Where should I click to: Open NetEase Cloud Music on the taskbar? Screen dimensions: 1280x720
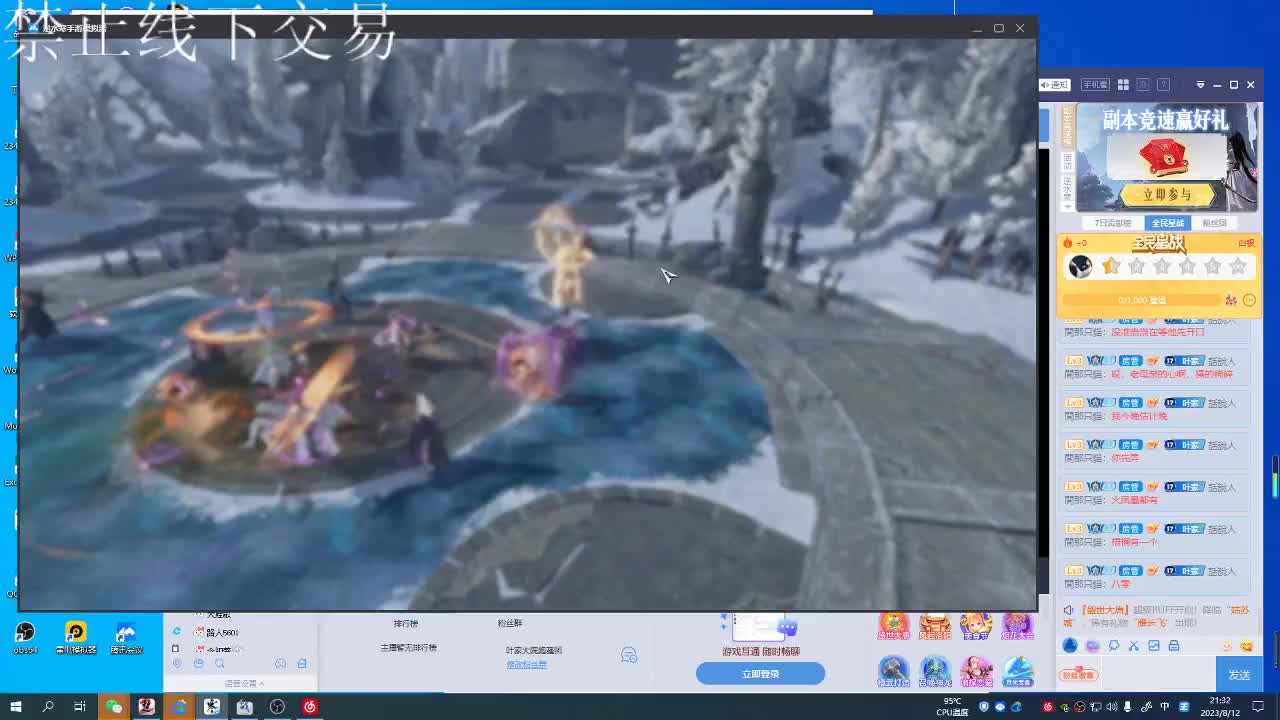coord(310,707)
